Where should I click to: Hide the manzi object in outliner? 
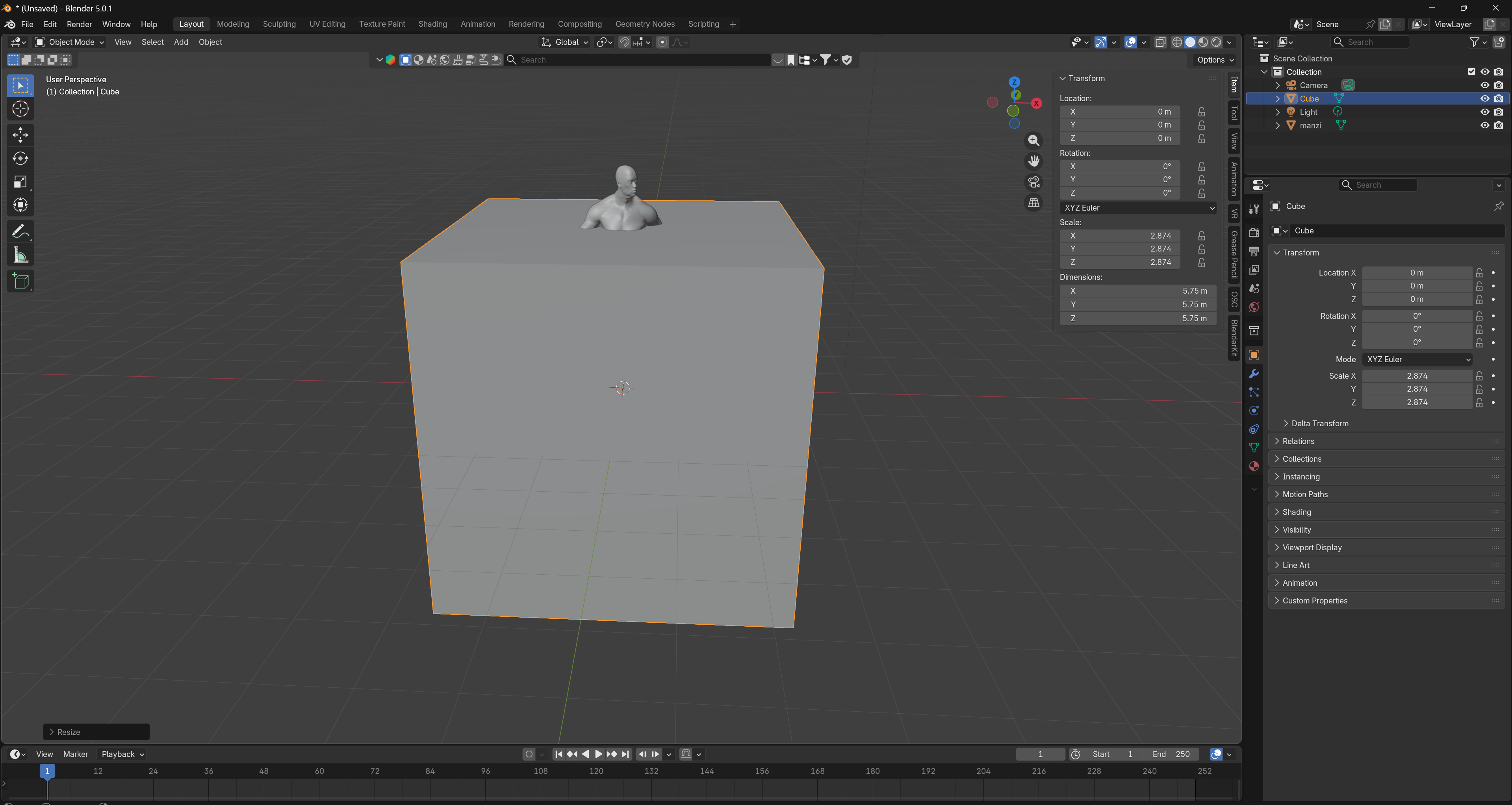[x=1484, y=126]
